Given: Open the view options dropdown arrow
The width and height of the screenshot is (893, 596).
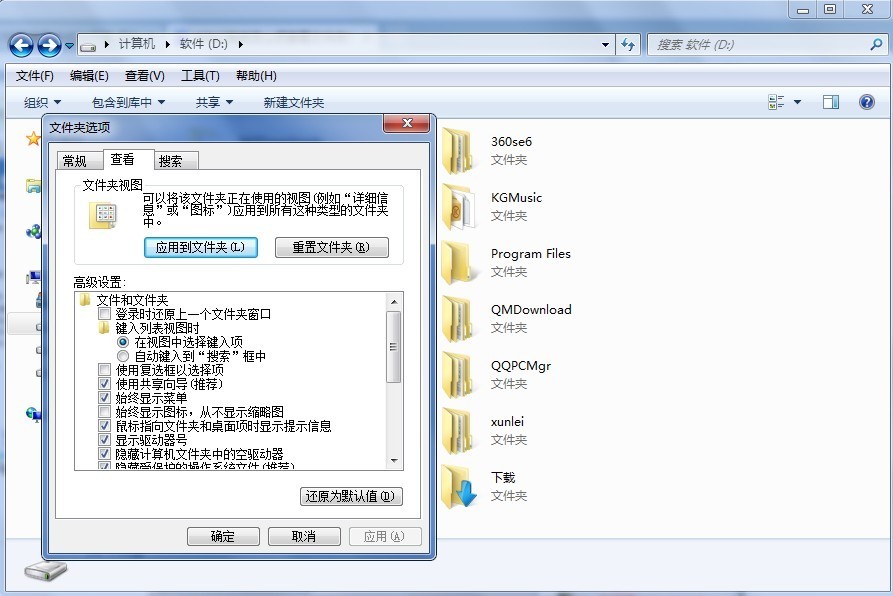Looking at the screenshot, I should [797, 102].
